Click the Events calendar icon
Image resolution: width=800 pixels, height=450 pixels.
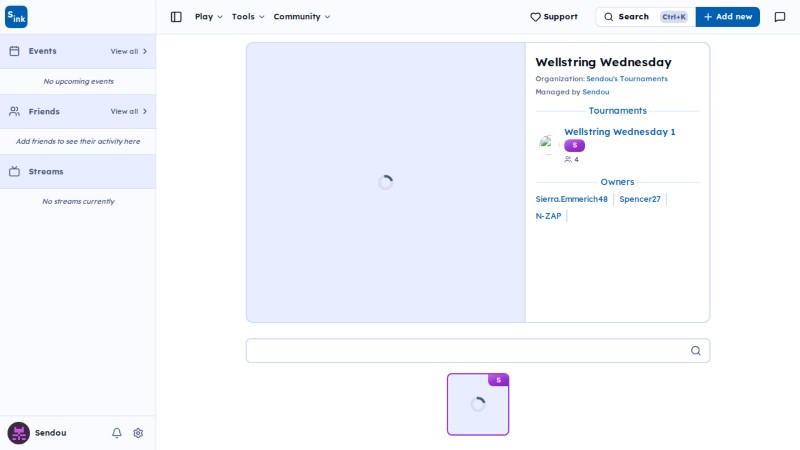pos(14,51)
